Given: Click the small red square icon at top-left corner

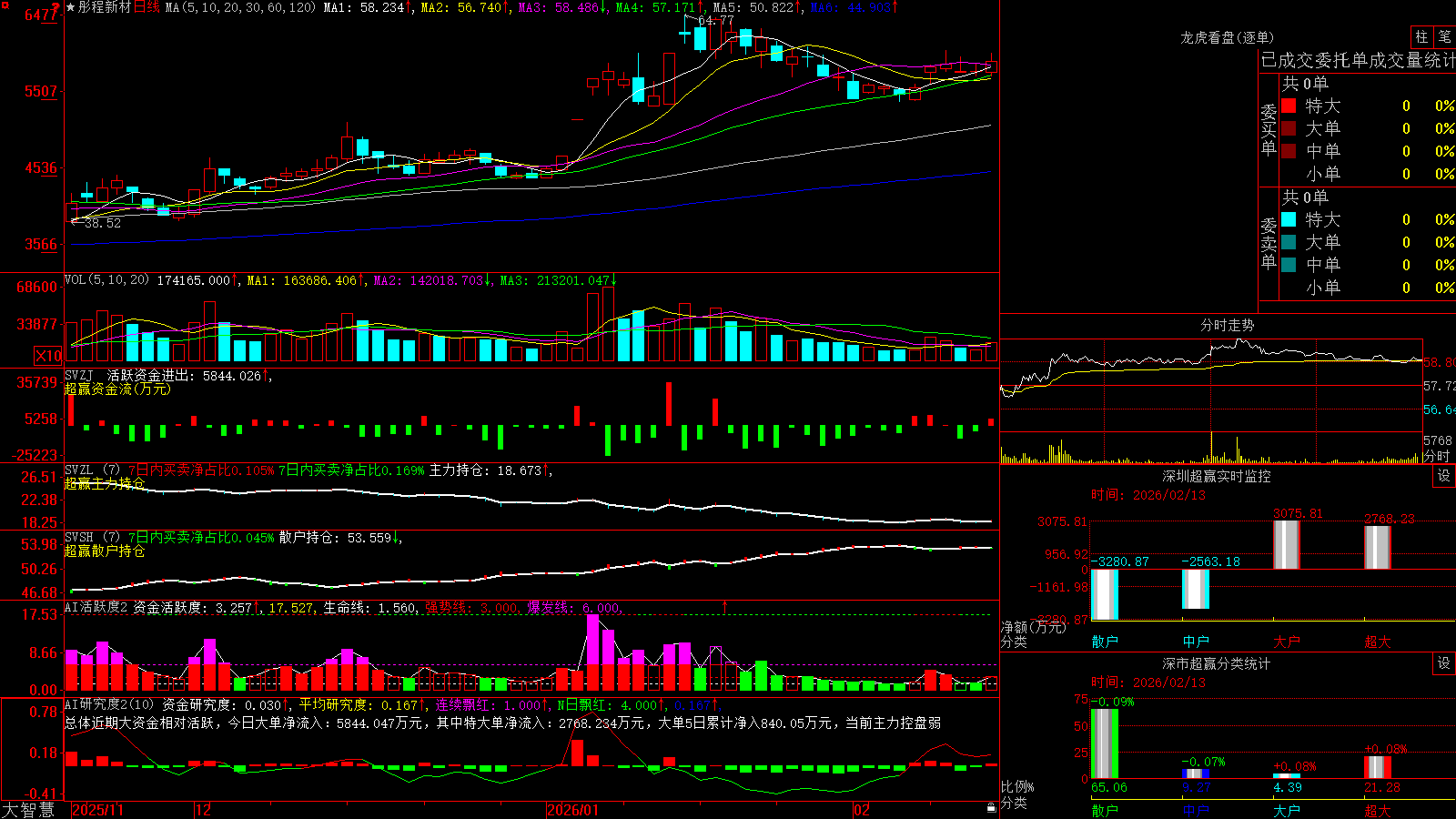Looking at the screenshot, I should [x=4, y=4].
